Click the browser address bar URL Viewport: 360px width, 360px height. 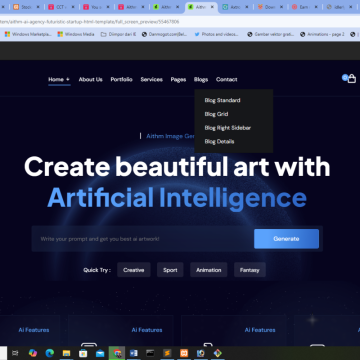90,22
